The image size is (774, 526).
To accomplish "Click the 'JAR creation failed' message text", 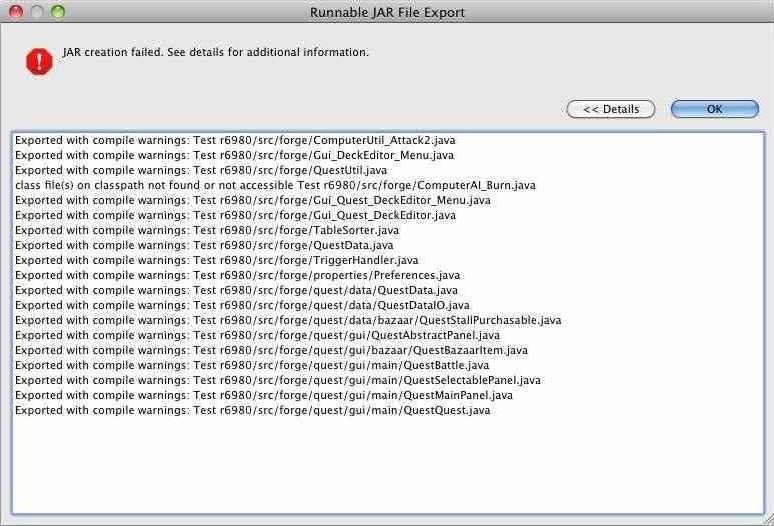I will 215,52.
